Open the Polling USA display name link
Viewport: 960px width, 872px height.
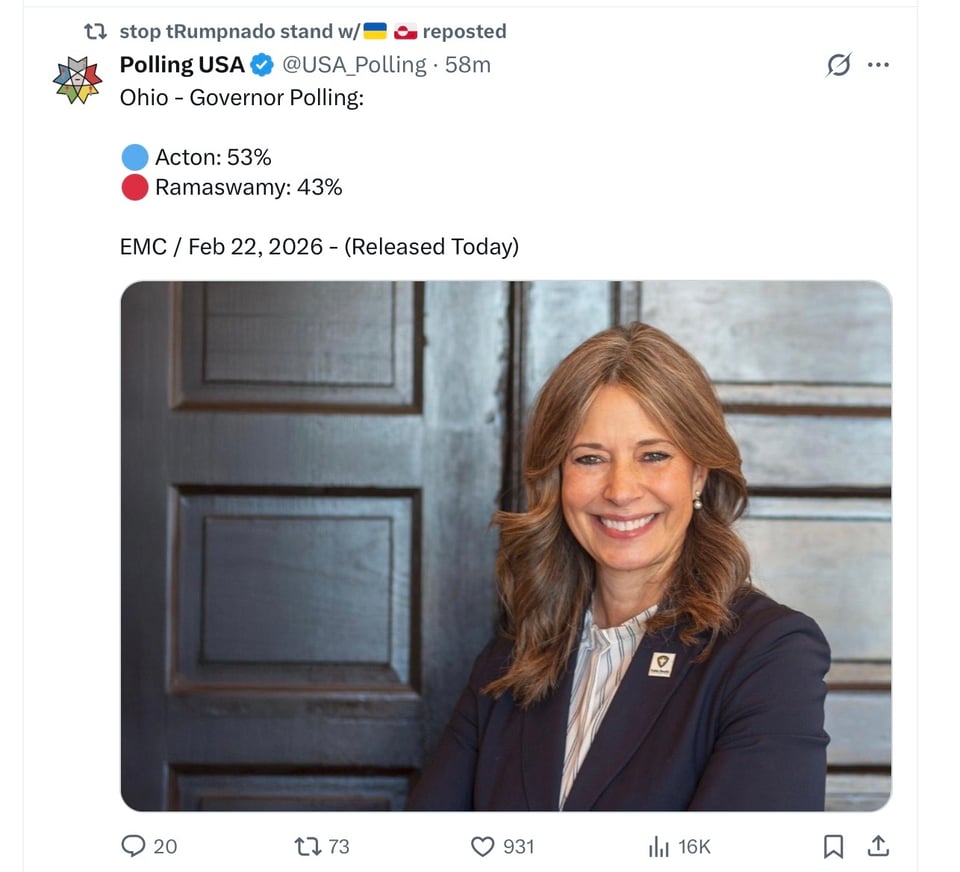[x=182, y=65]
